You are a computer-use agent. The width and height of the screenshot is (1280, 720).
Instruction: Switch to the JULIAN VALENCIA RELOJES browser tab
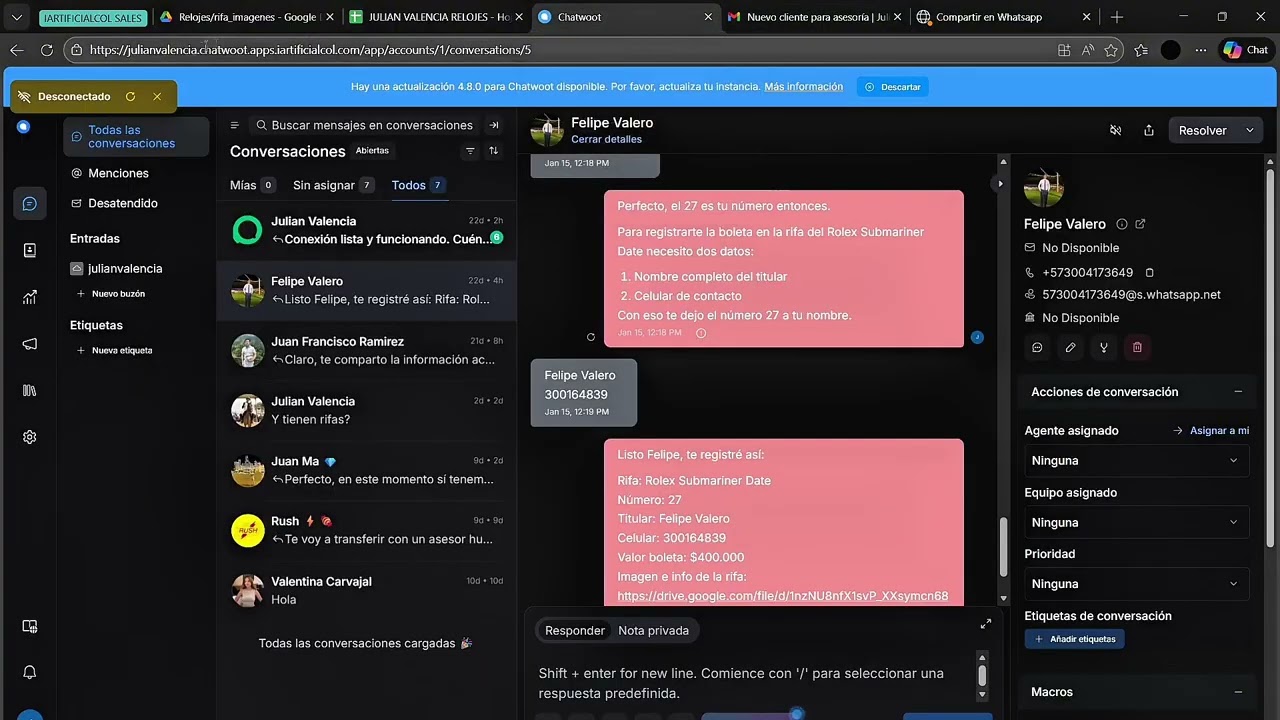pyautogui.click(x=435, y=17)
